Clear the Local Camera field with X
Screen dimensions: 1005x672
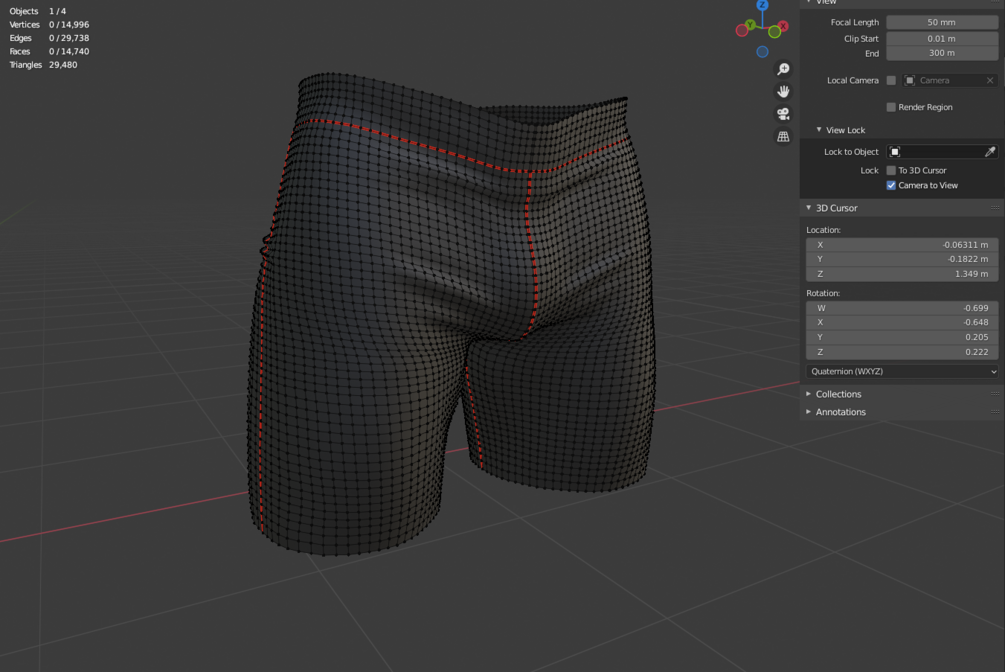tap(990, 80)
